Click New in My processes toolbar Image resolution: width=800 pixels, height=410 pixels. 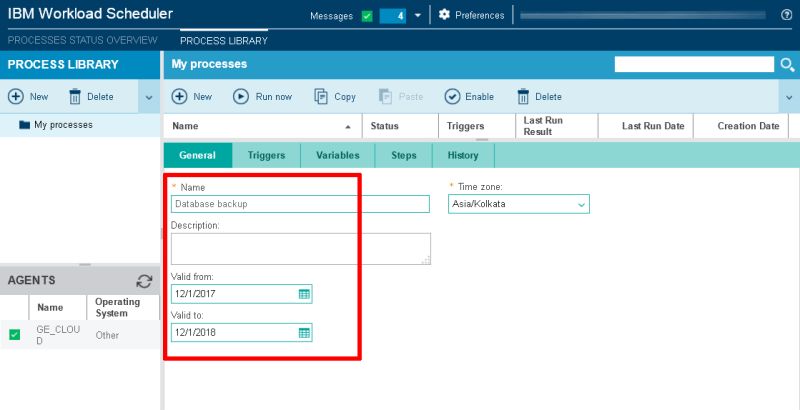(x=192, y=96)
